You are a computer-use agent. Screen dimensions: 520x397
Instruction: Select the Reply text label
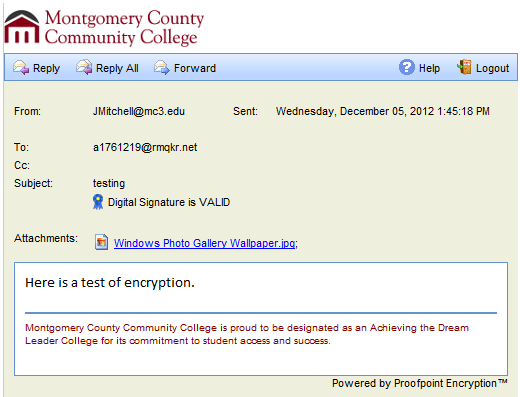(x=46, y=68)
